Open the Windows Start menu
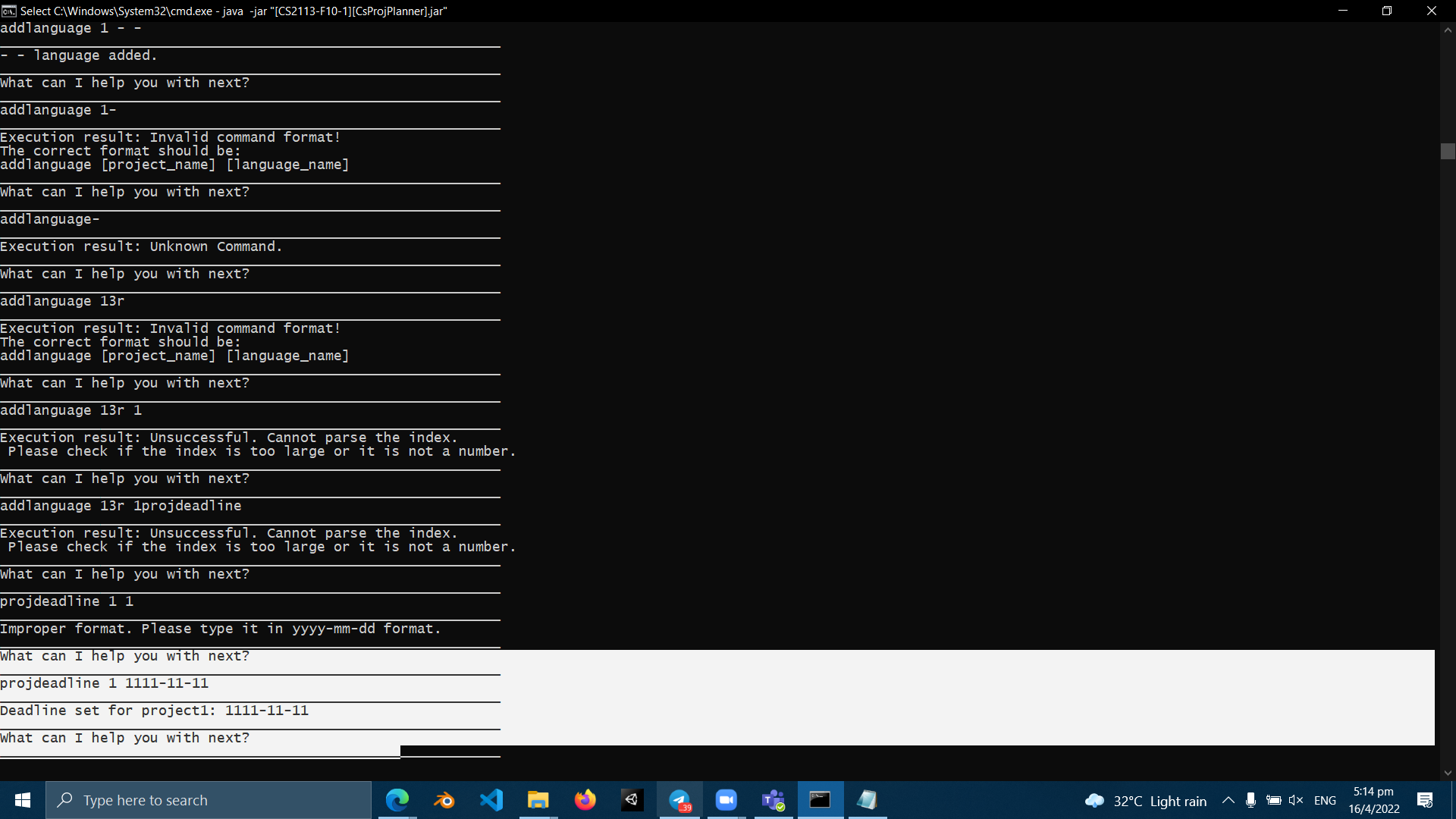Image resolution: width=1456 pixels, height=819 pixels. [23, 800]
